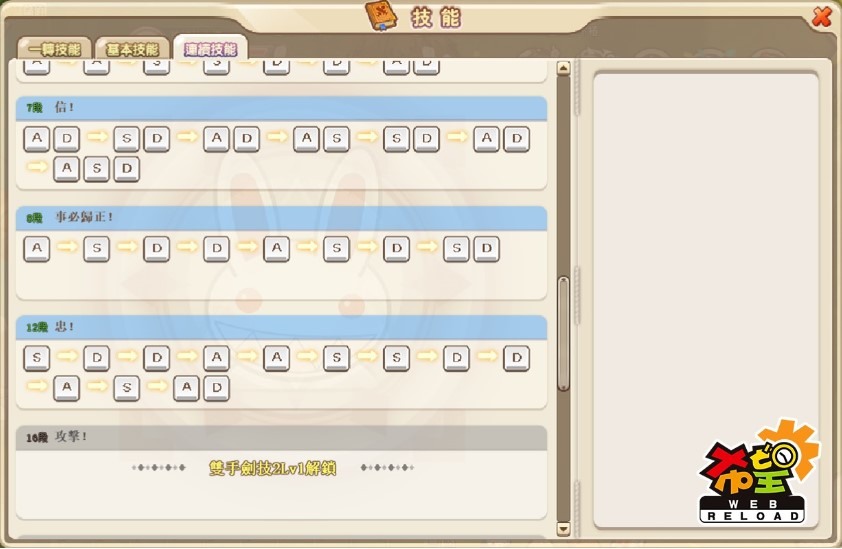The width and height of the screenshot is (842, 549).
Task: Click the final AD key pair in 忠! combo
Action: [x=201, y=388]
